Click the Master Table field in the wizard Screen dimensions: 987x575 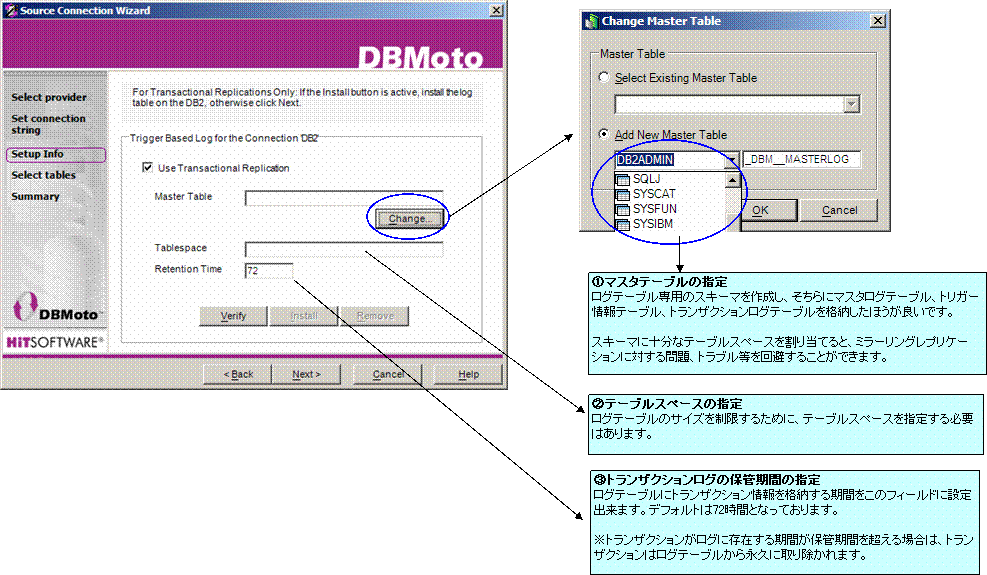344,198
